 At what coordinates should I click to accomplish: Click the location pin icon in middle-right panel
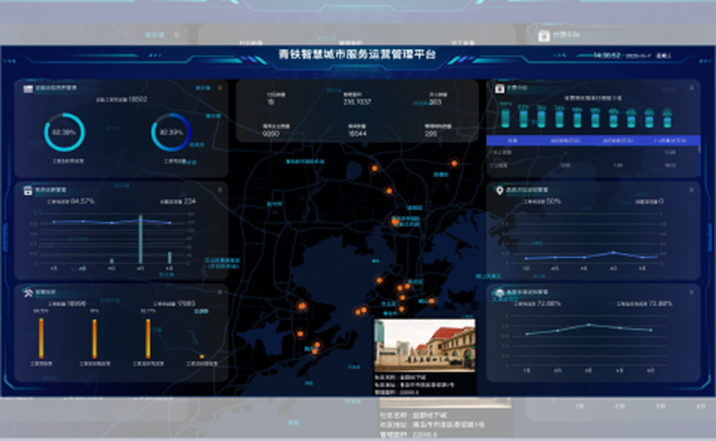tap(499, 188)
